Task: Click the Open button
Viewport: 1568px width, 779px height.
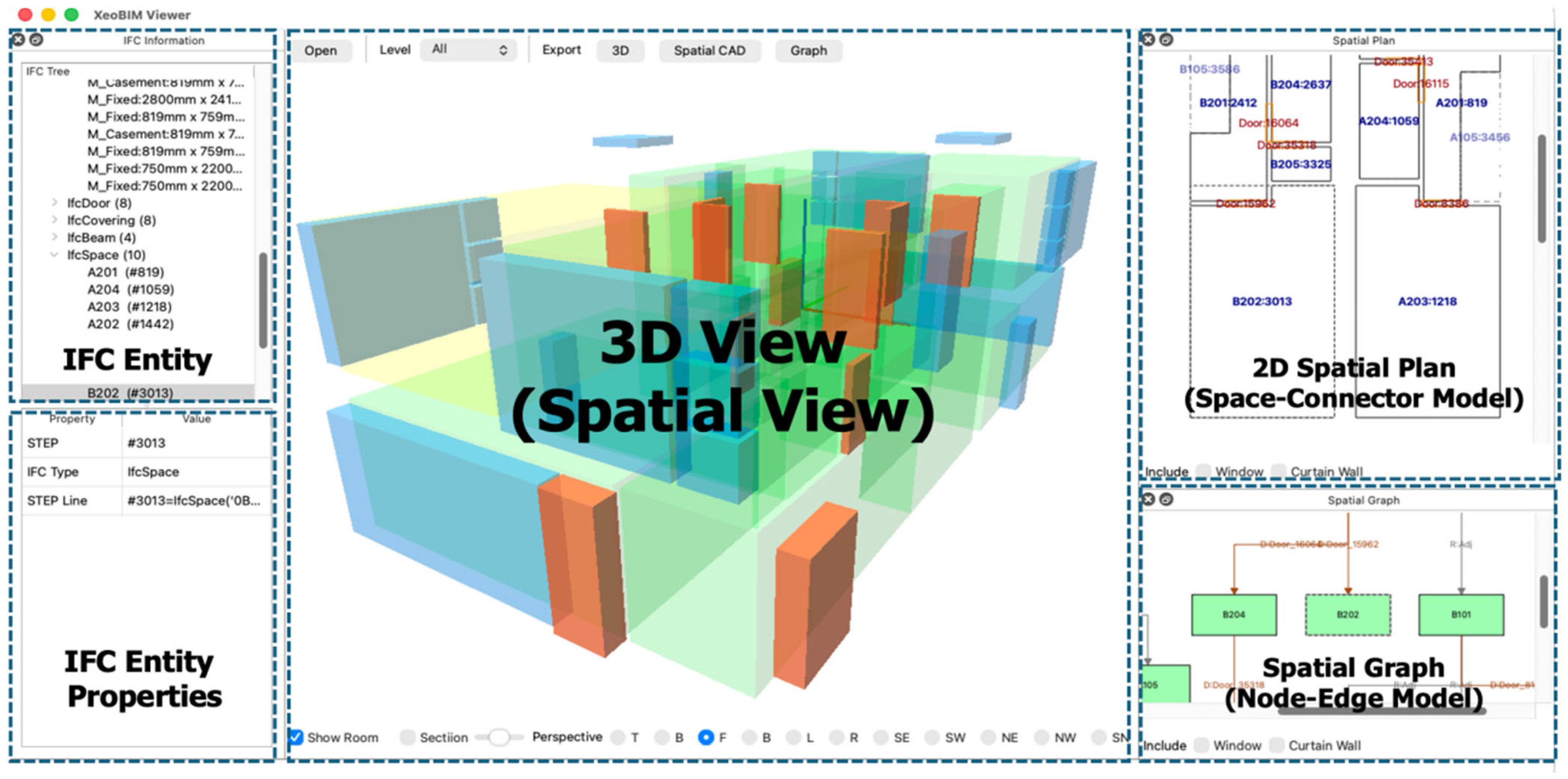Action: 321,50
